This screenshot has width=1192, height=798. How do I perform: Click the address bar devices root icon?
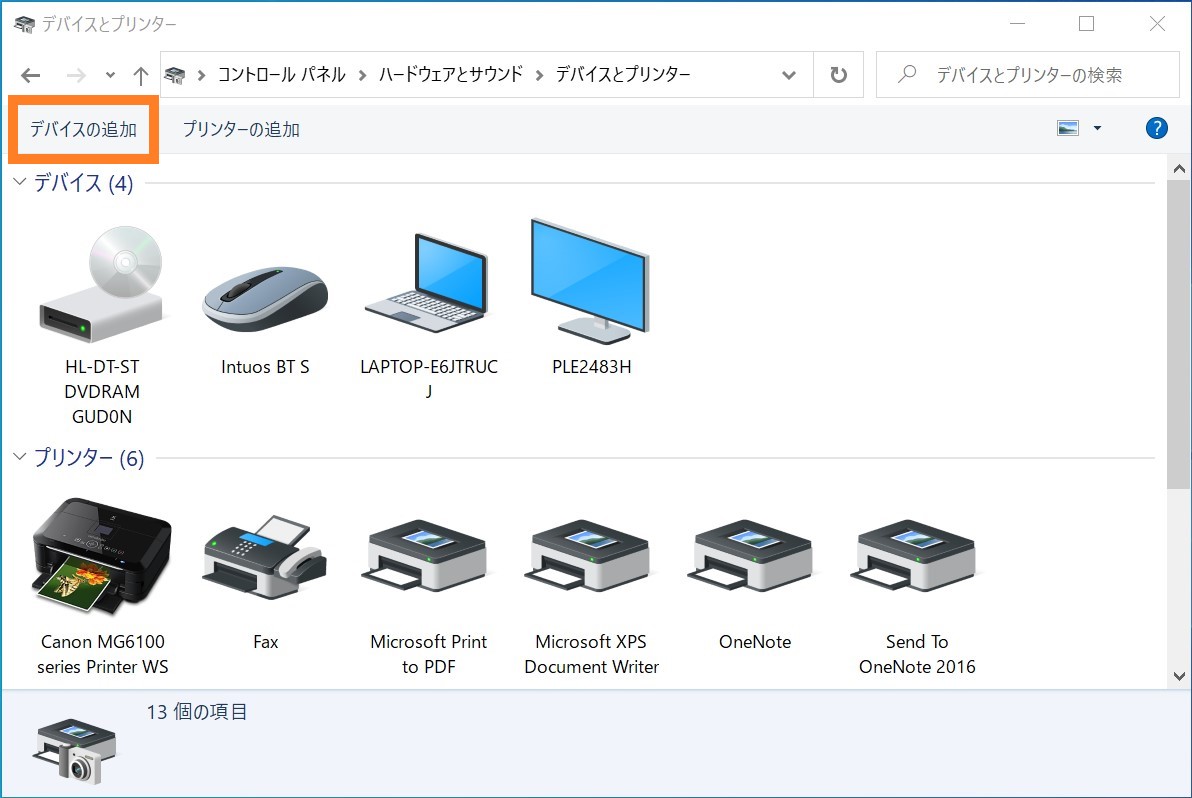pyautogui.click(x=175, y=74)
